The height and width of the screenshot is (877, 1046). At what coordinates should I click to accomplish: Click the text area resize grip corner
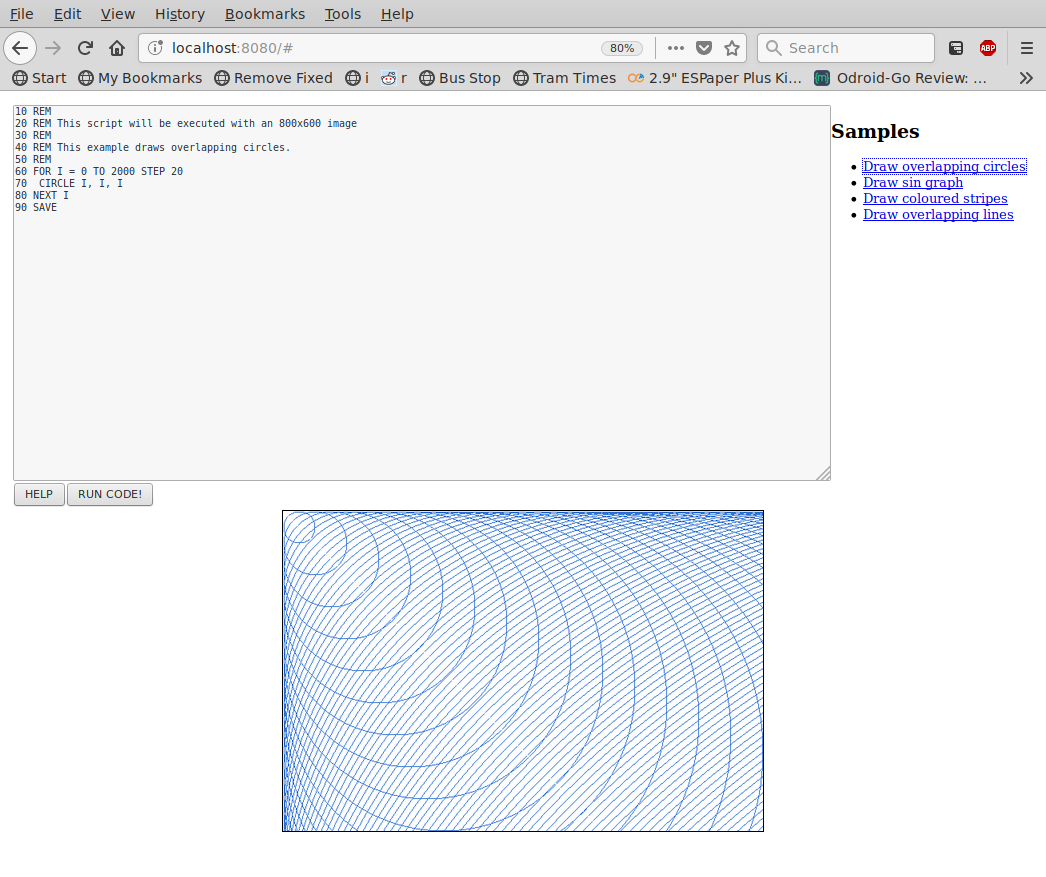tap(824, 474)
